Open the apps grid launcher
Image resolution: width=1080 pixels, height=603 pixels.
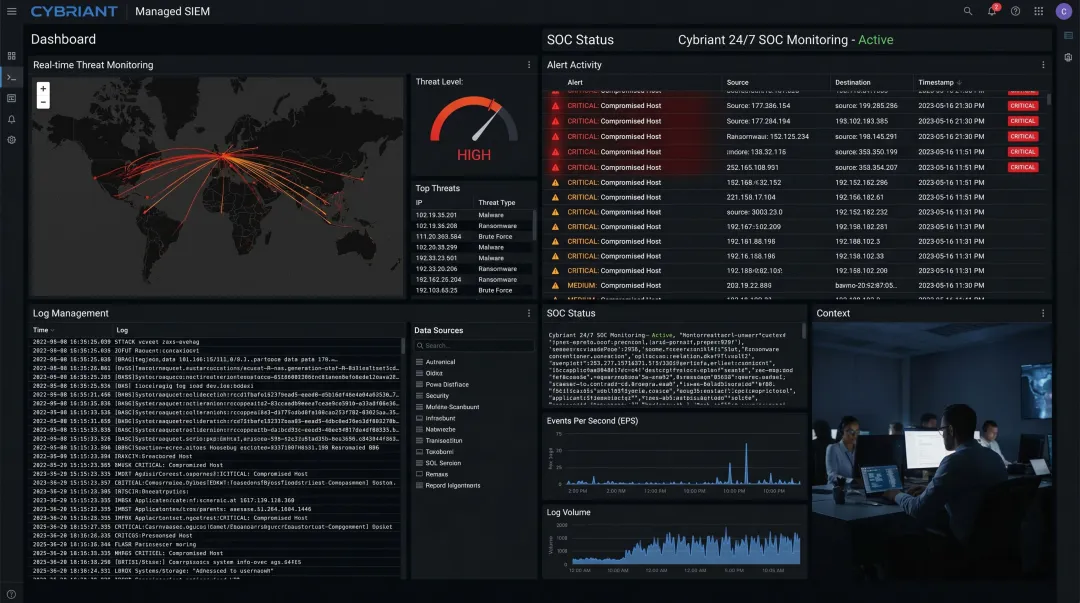[x=1039, y=11]
